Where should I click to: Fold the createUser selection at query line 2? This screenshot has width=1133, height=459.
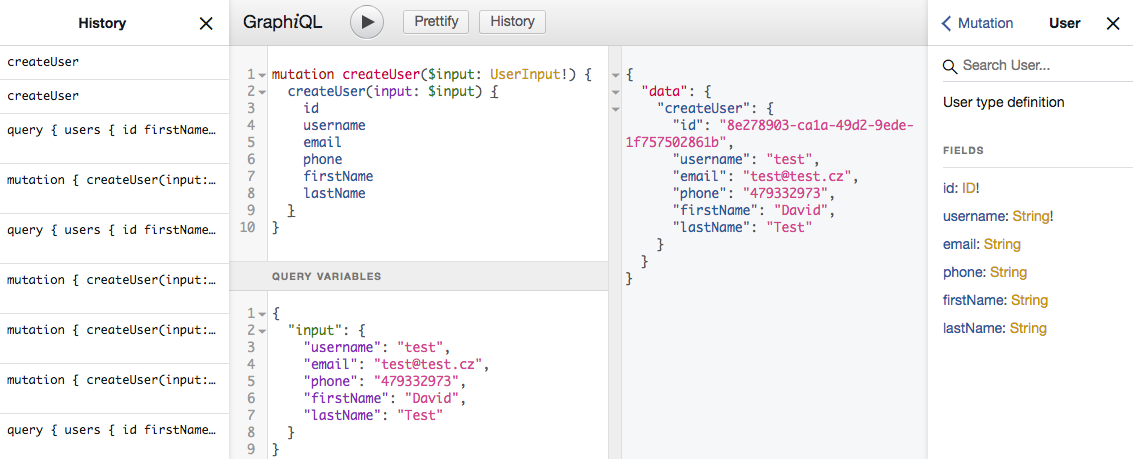click(x=262, y=93)
